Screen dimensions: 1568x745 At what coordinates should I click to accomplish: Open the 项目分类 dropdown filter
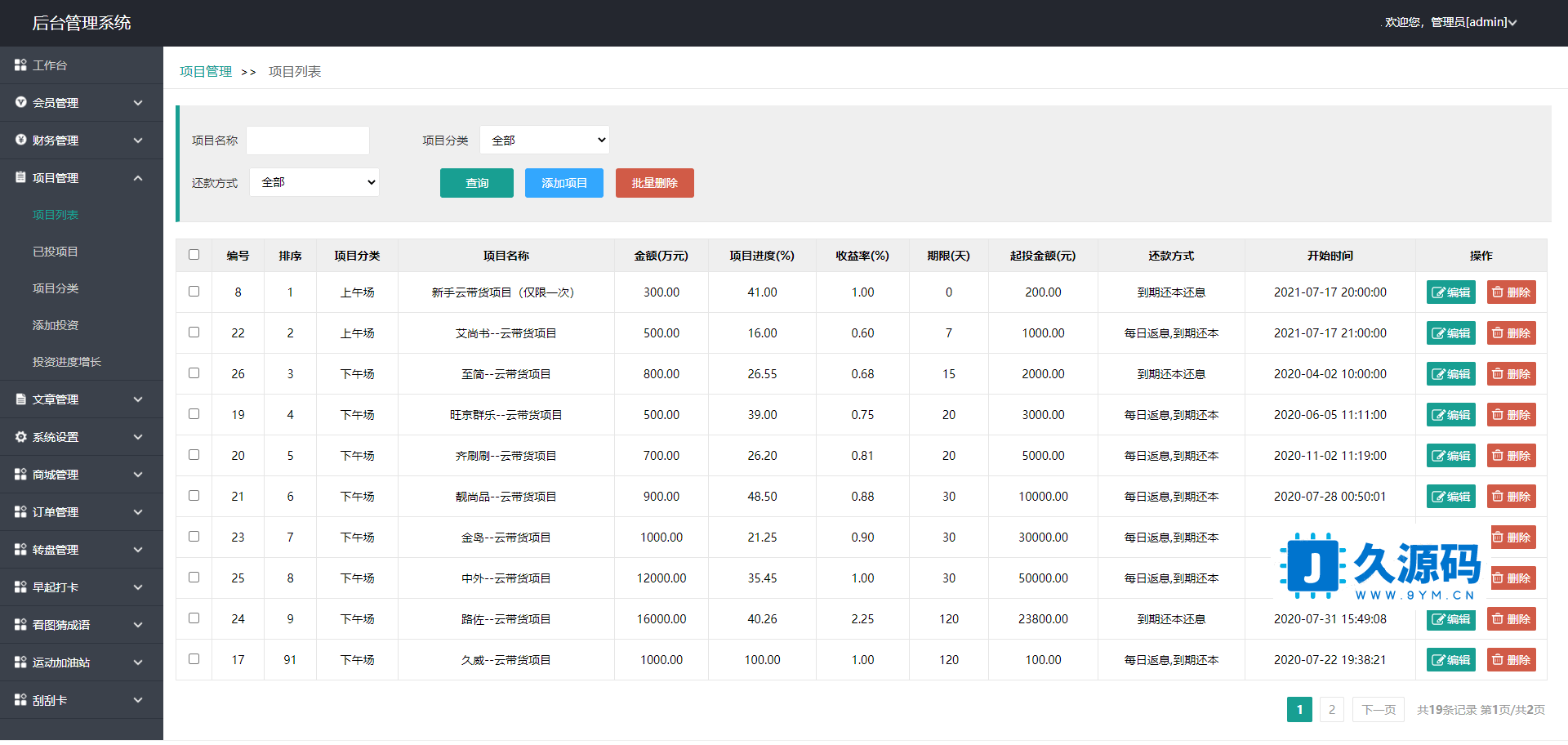click(x=544, y=141)
